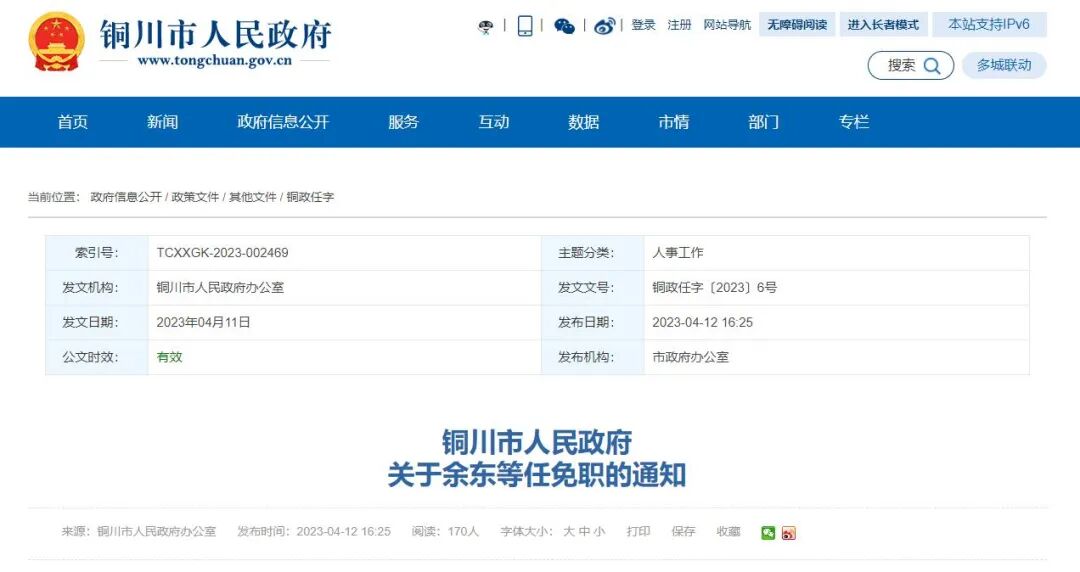
Task: Open 数据 navigation menu
Action: point(583,122)
